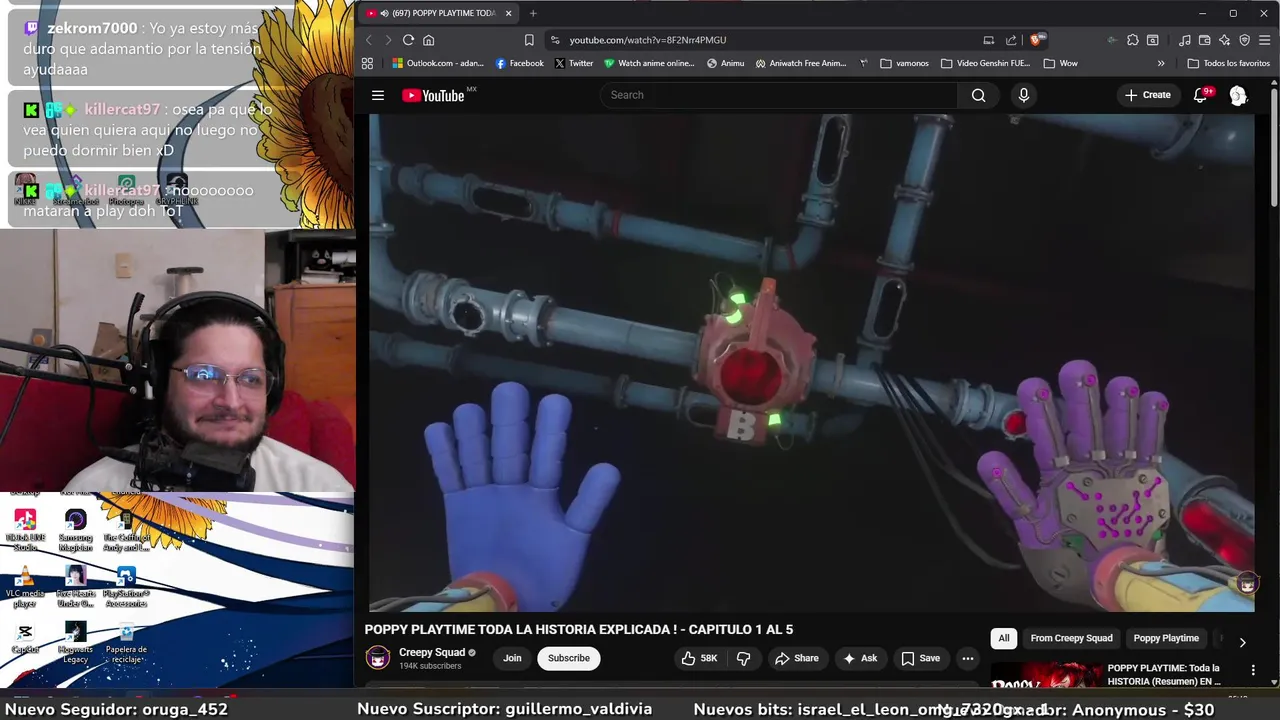Show more filter chips with right arrow

1242,642
